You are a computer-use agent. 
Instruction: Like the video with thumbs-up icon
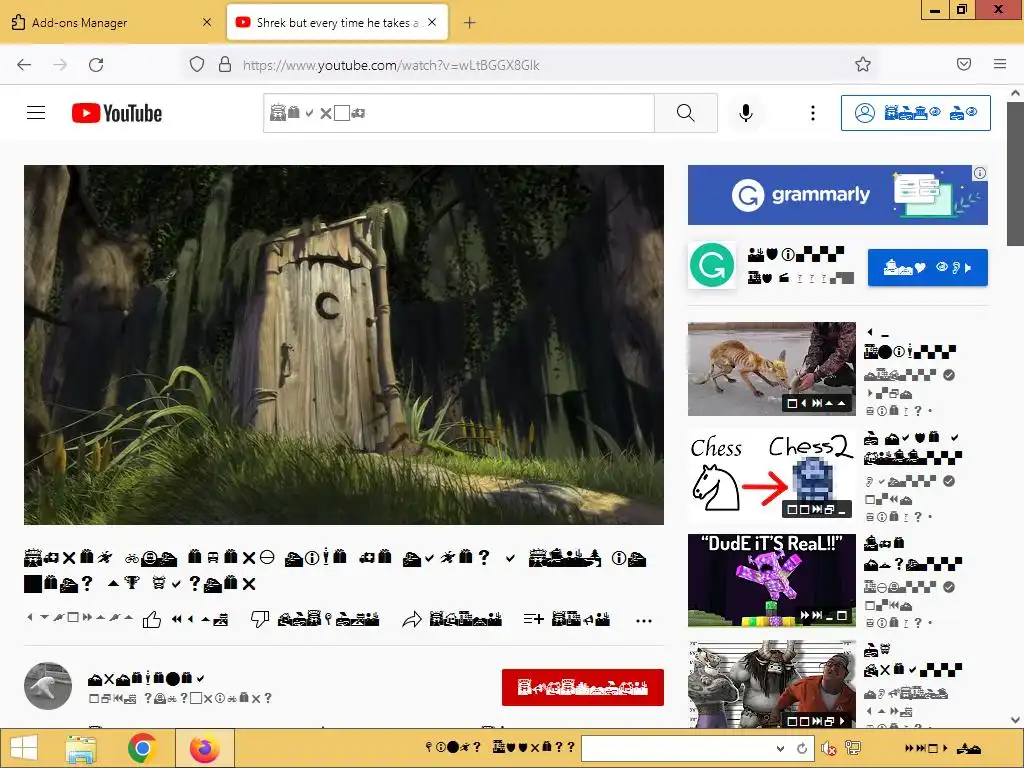(152, 619)
